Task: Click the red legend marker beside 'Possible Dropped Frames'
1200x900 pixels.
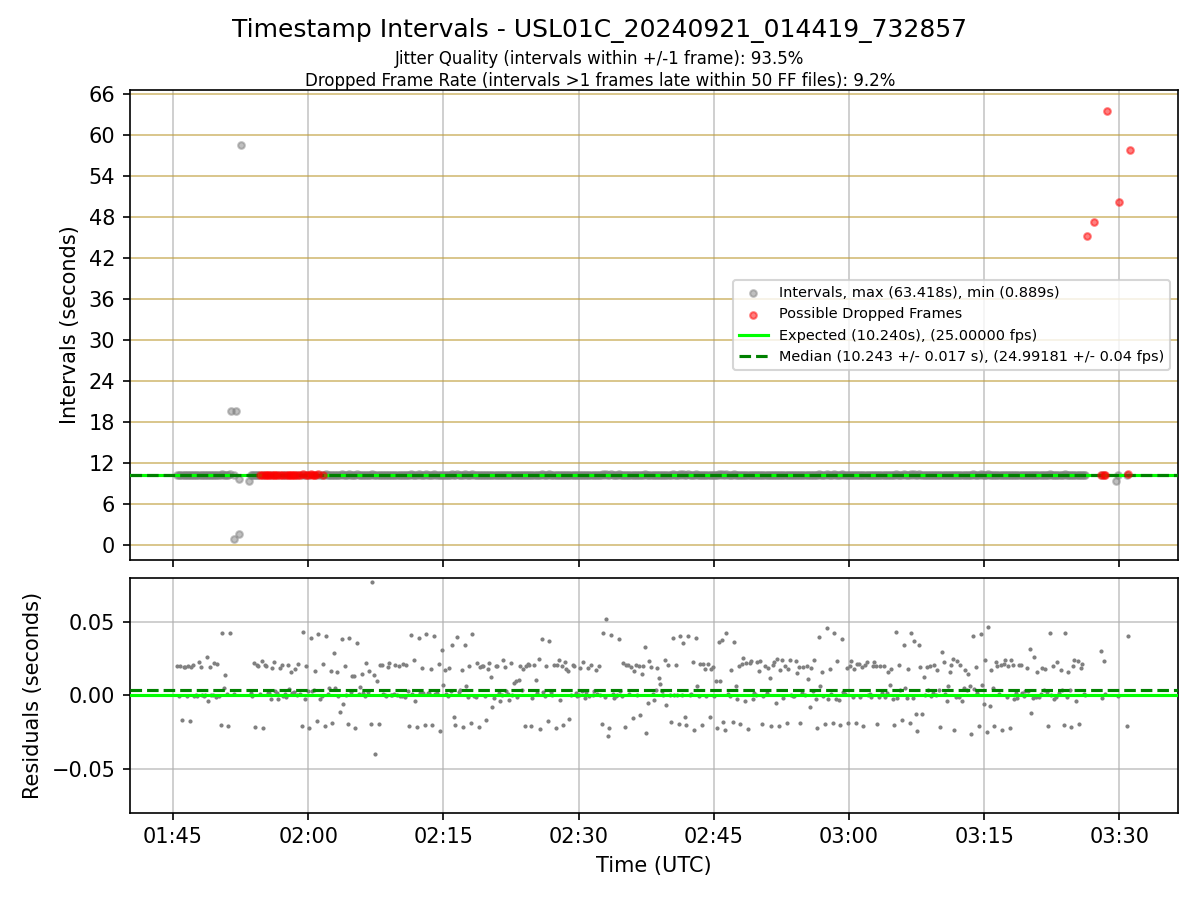Action: pyautogui.click(x=753, y=314)
